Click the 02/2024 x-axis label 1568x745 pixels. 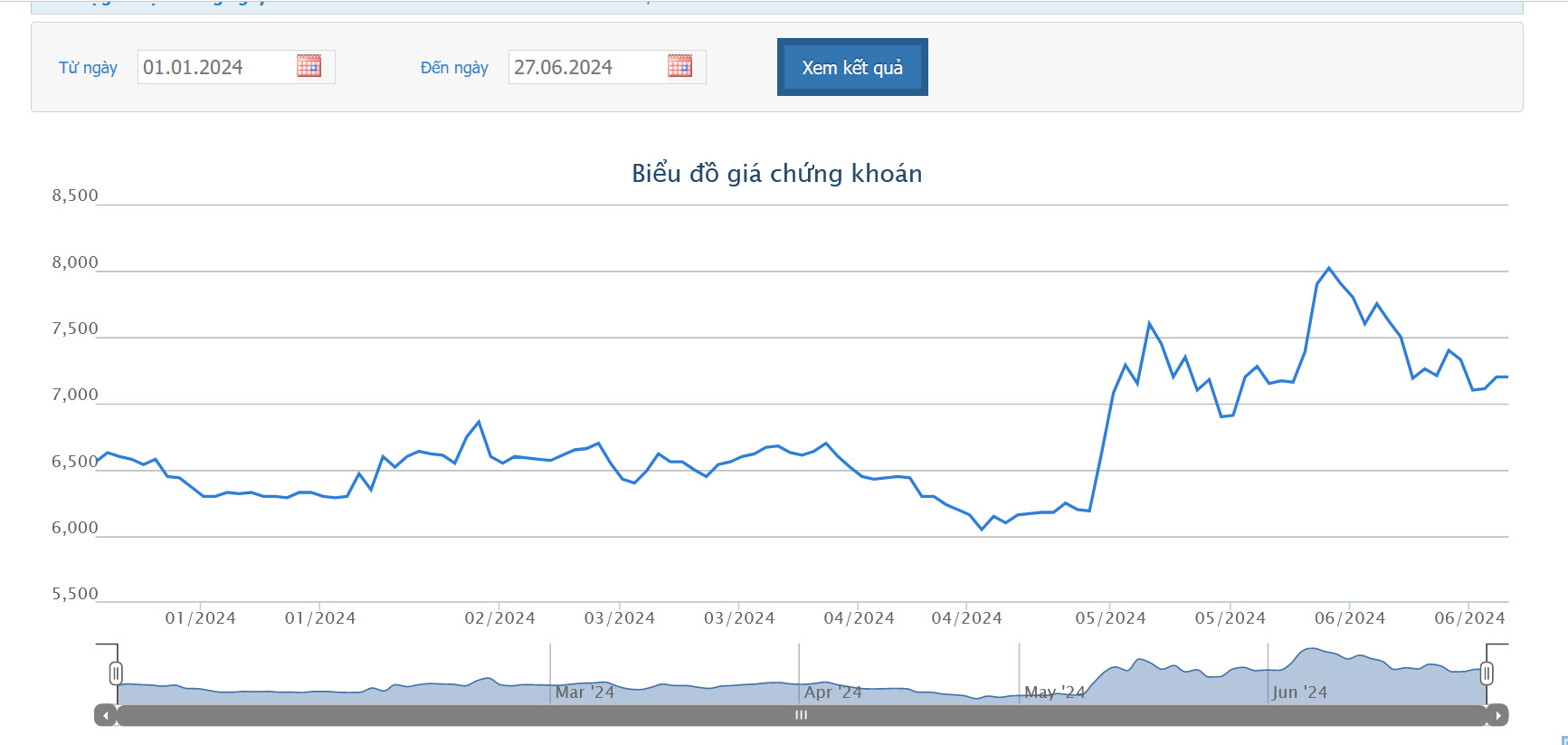pos(499,618)
